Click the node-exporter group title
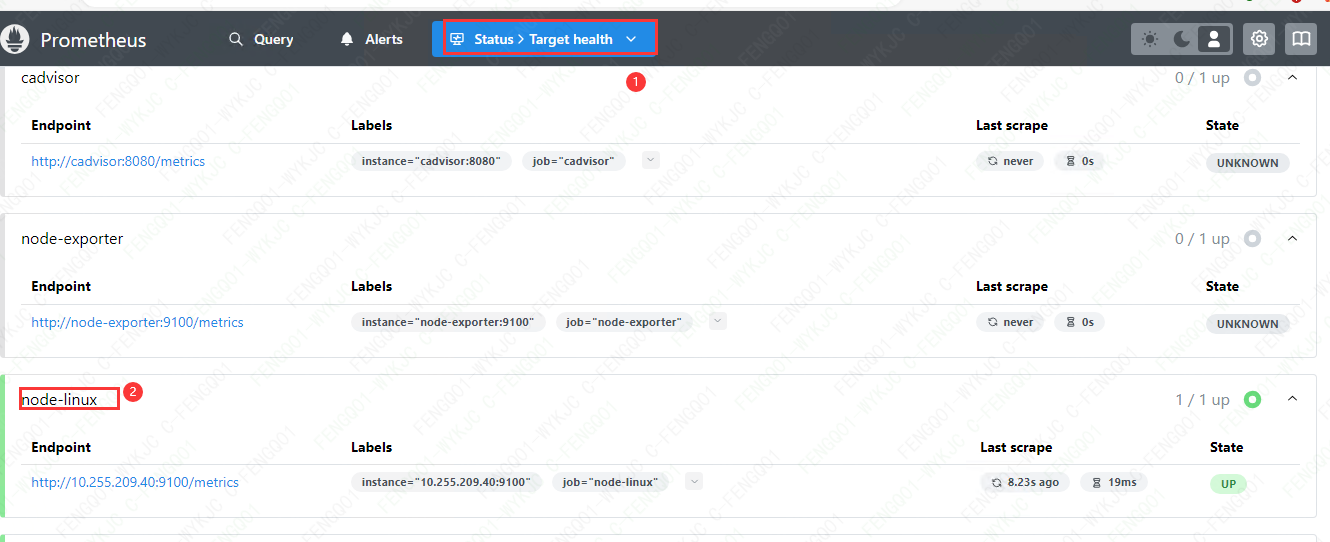Image resolution: width=1330 pixels, height=542 pixels. click(72, 238)
